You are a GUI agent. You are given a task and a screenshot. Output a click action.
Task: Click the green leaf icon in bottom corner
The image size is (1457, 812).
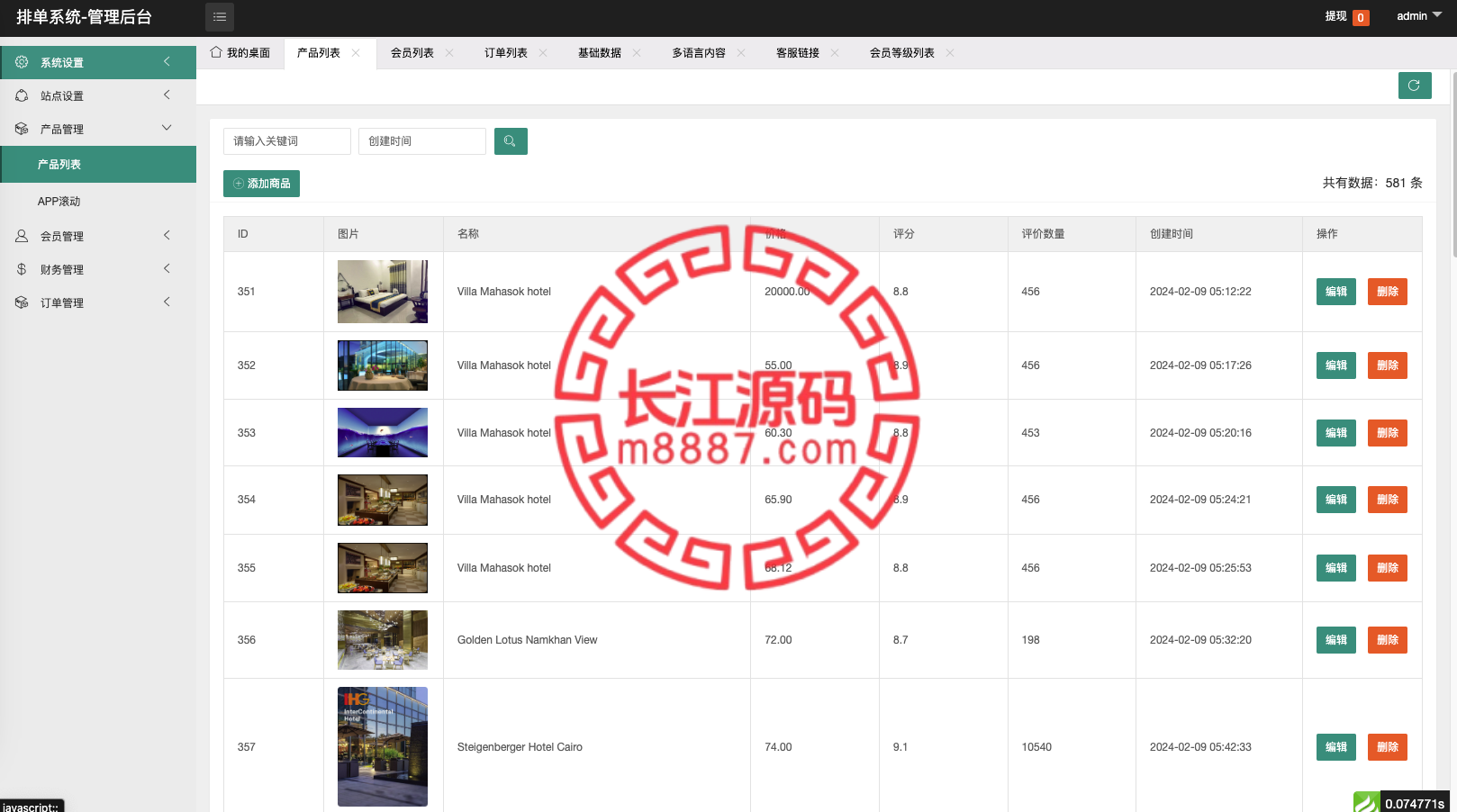tap(1366, 802)
